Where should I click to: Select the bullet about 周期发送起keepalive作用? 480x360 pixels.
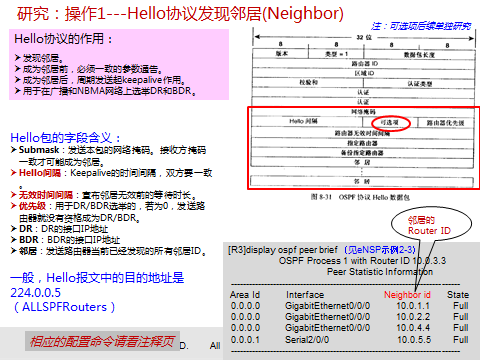pyautogui.click(x=100, y=80)
